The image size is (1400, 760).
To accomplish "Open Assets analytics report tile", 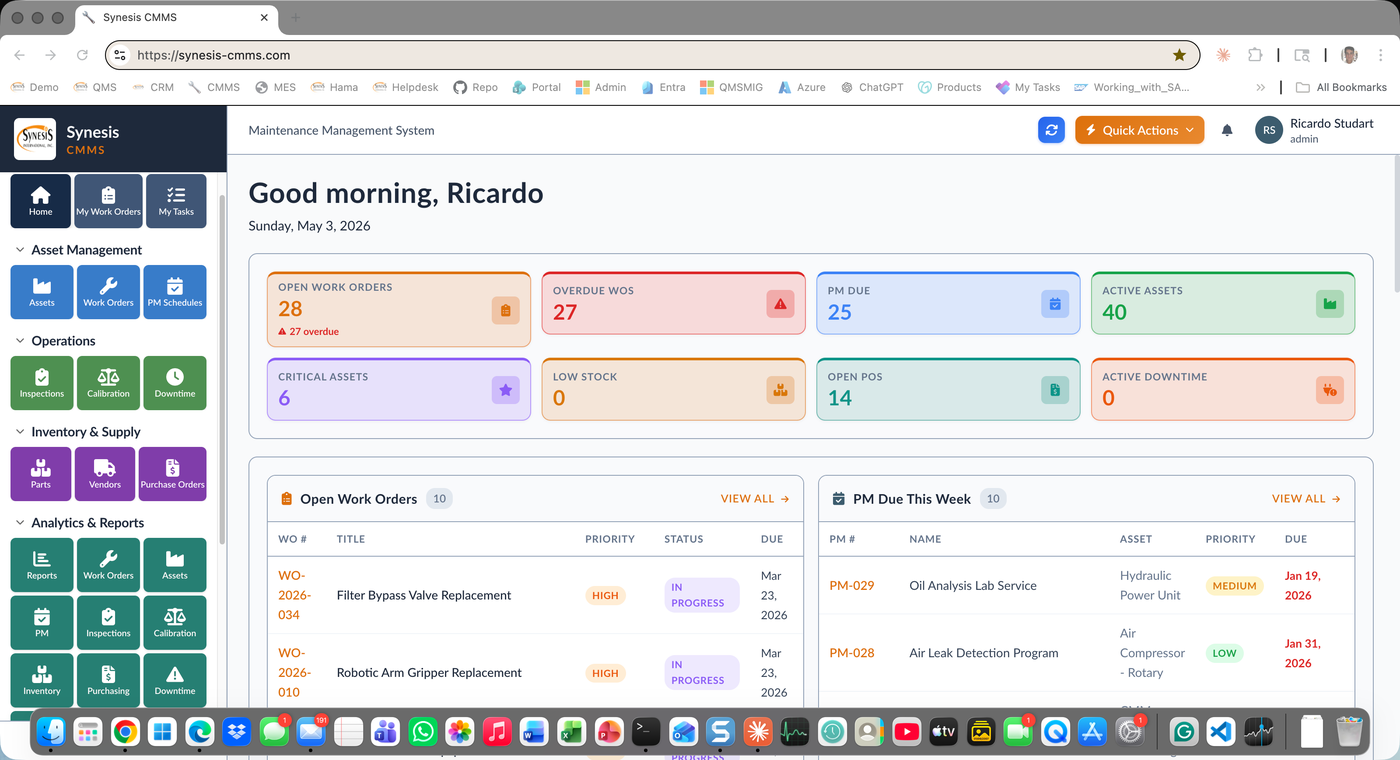I will coord(175,565).
